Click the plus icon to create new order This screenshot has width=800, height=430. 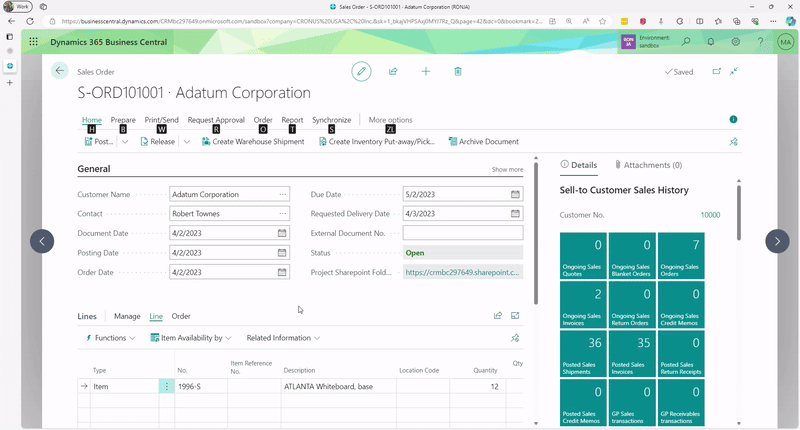[x=426, y=71]
